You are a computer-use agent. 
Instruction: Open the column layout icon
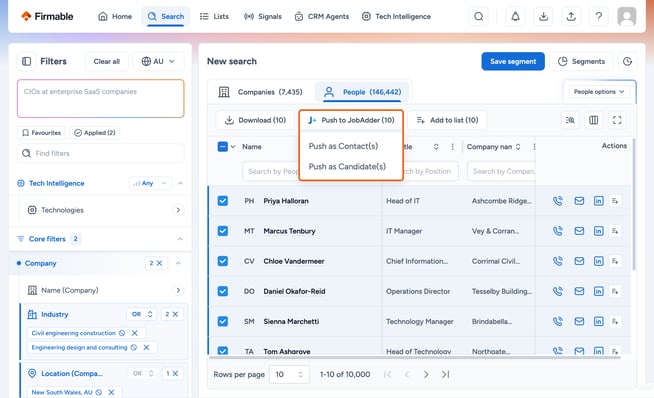coord(594,120)
